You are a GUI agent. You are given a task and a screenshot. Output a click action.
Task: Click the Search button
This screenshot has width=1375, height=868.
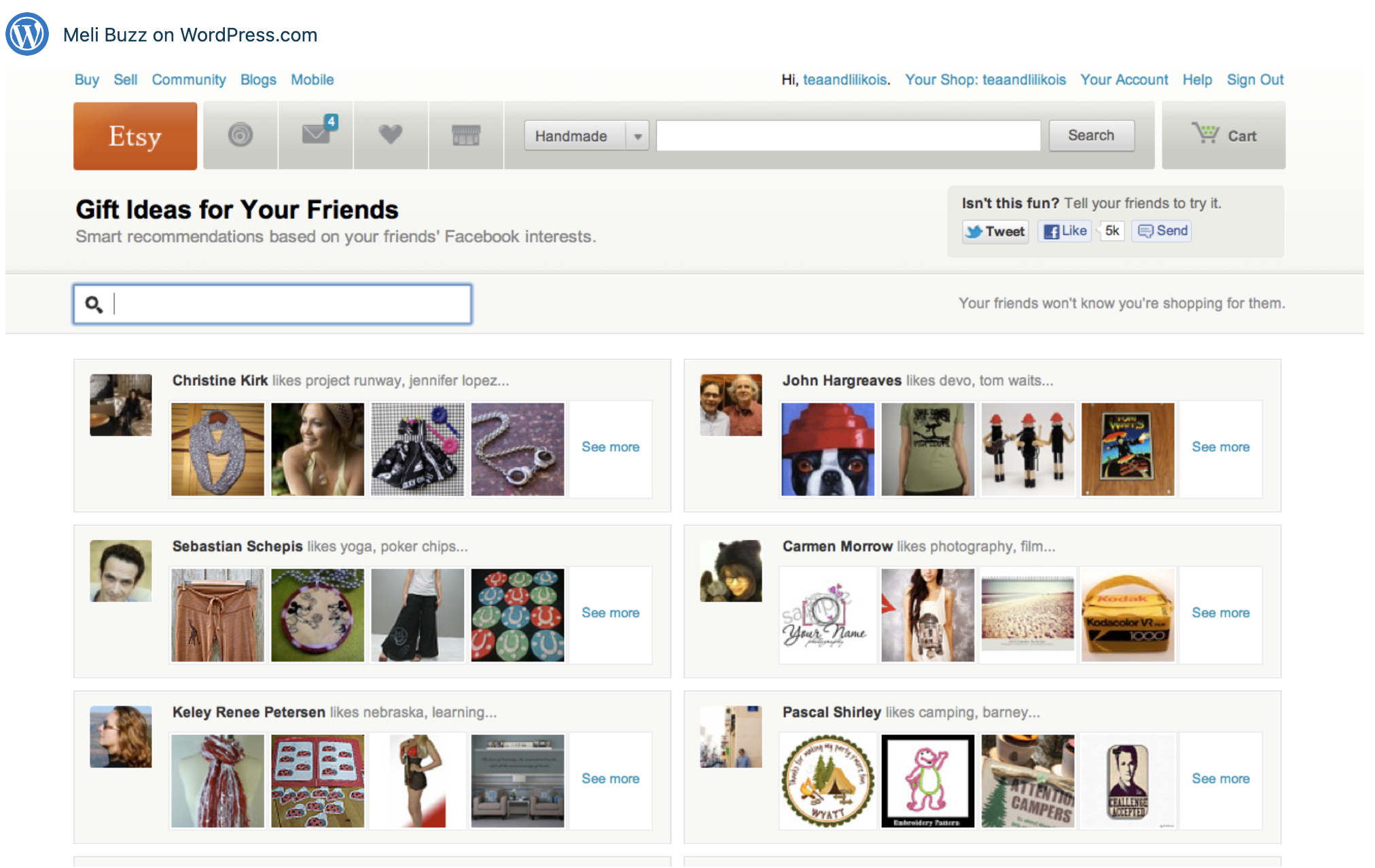[1091, 135]
